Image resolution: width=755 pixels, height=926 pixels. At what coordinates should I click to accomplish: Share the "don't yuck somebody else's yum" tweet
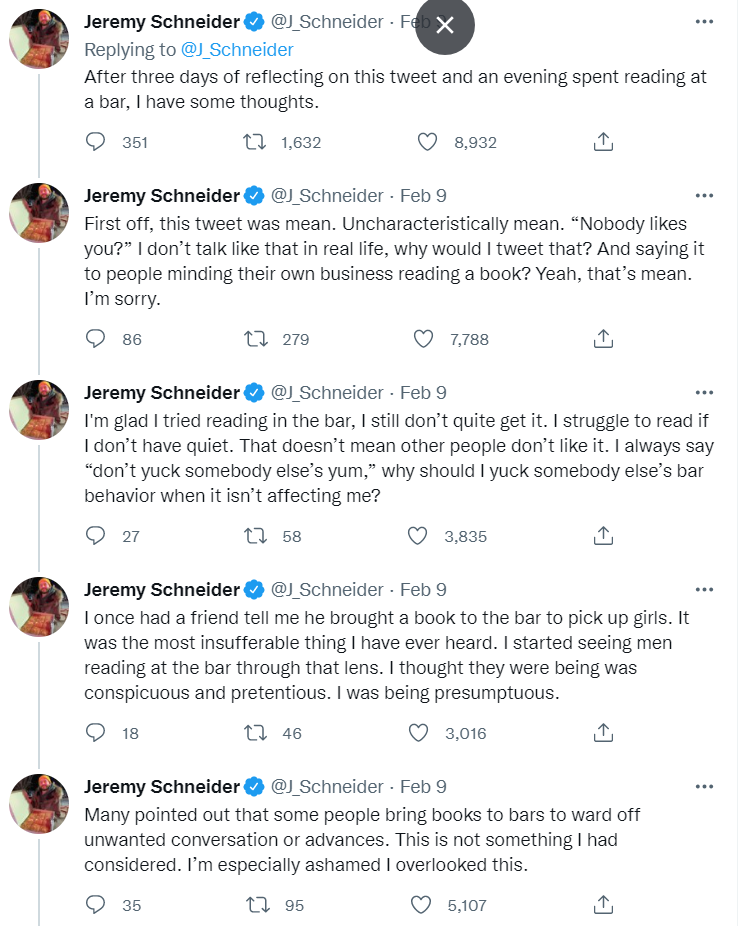[603, 536]
